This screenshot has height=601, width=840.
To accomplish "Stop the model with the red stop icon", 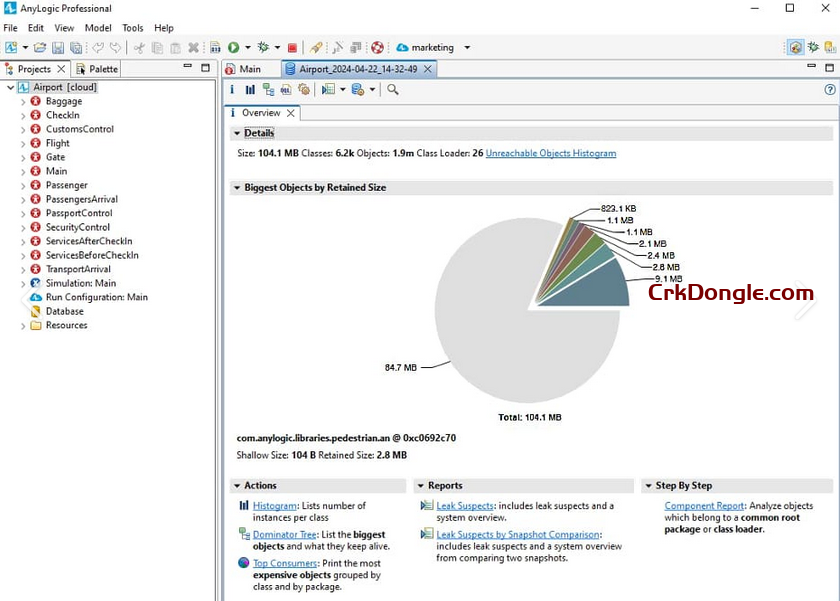I will [x=292, y=47].
